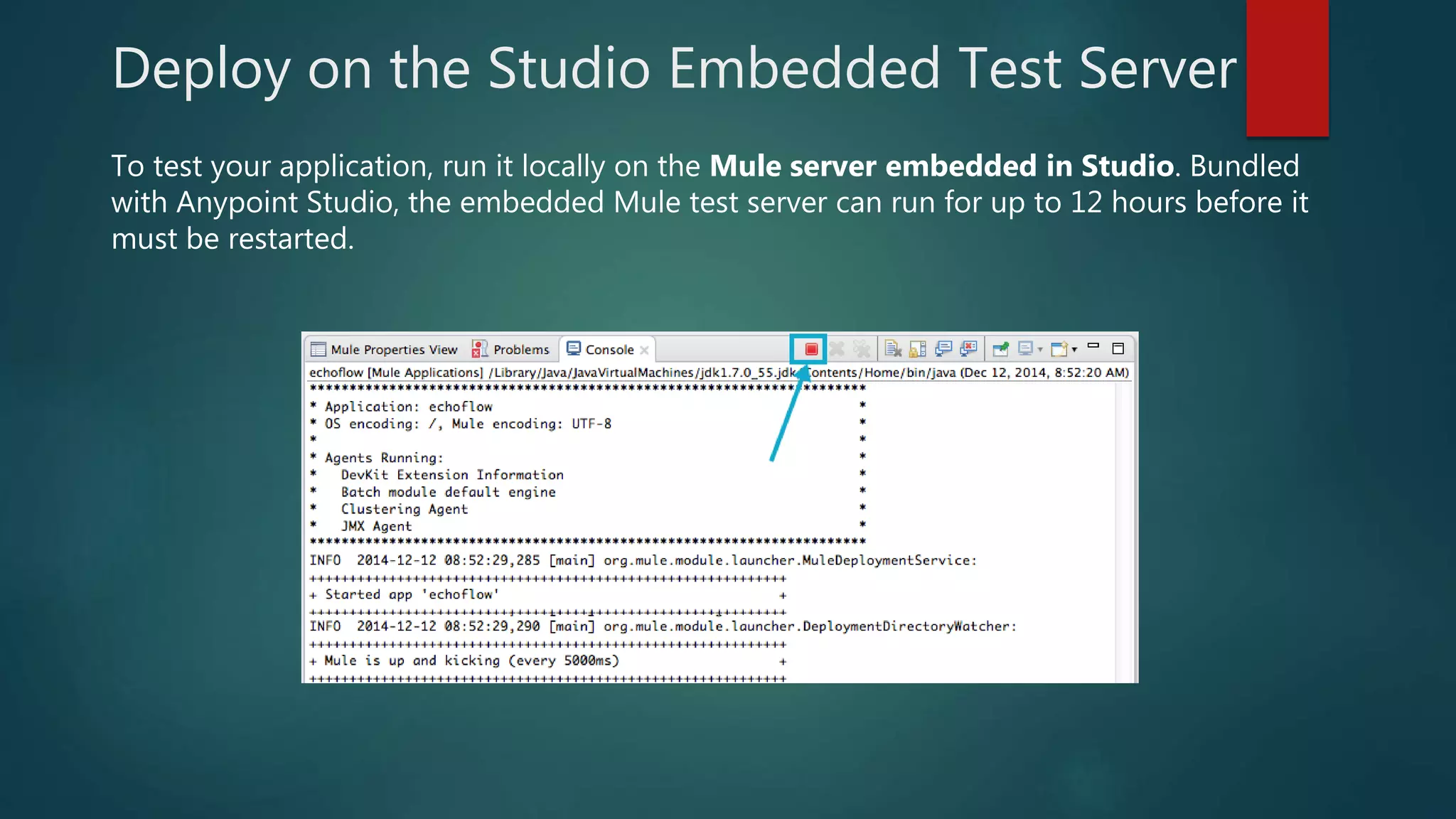The image size is (1456, 819).
Task: Click the 'Clustering Agent' line
Action: (405, 509)
